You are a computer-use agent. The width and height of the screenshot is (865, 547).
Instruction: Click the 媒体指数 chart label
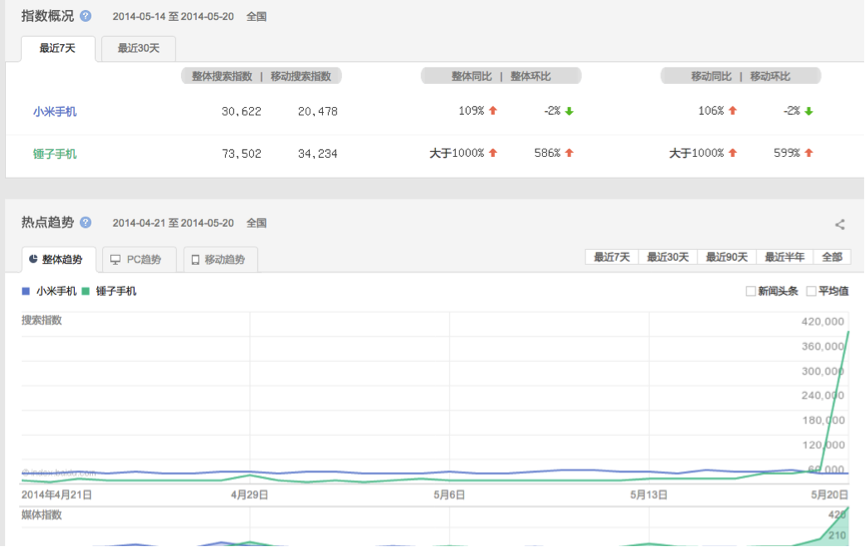pos(42,514)
